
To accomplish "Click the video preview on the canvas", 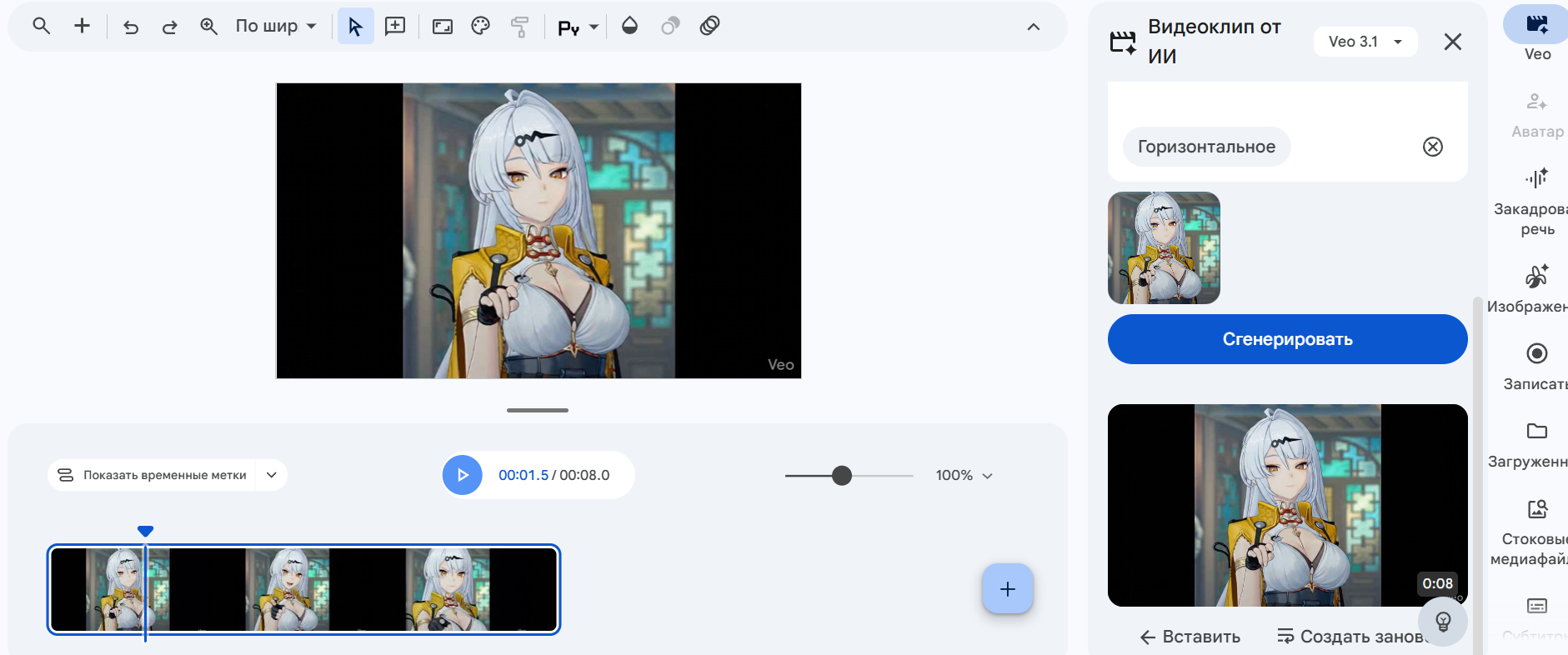I will (539, 231).
